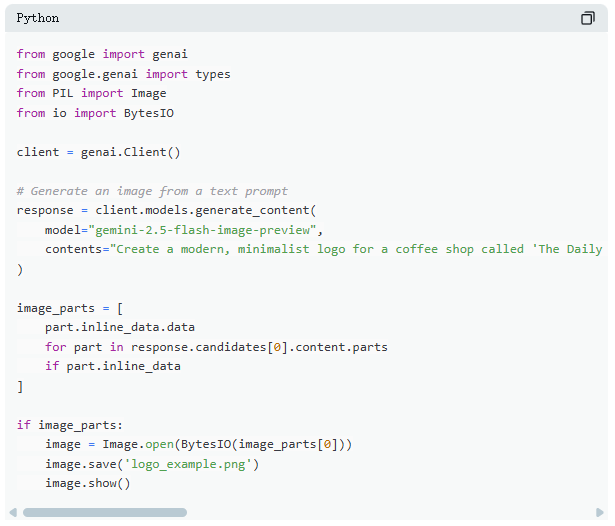Place cursor on 'from google import genai' line

coord(102,54)
